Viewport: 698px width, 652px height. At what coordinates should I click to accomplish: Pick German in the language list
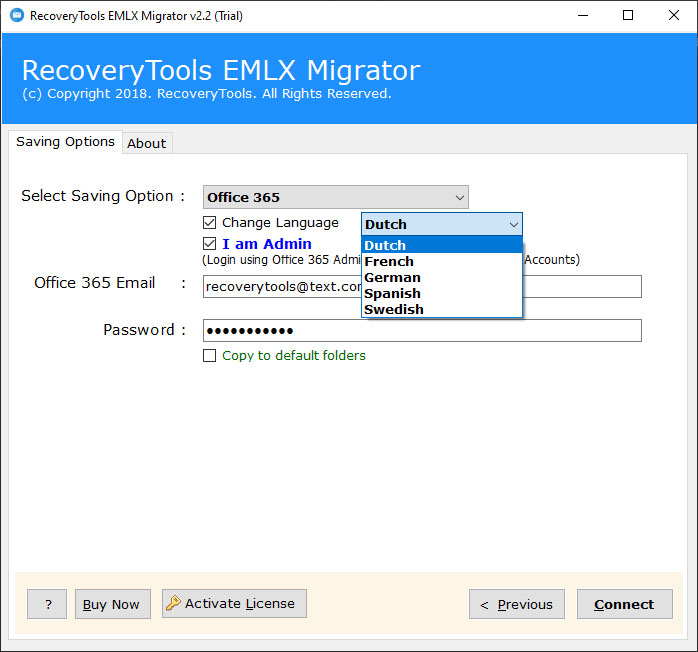pos(442,277)
